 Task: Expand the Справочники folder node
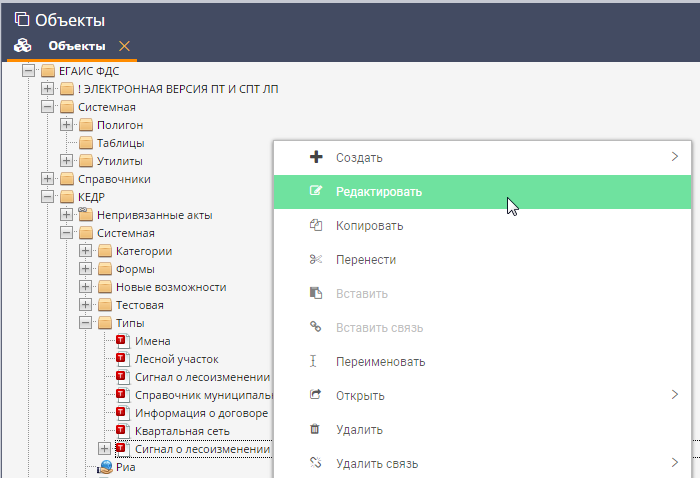(x=48, y=179)
